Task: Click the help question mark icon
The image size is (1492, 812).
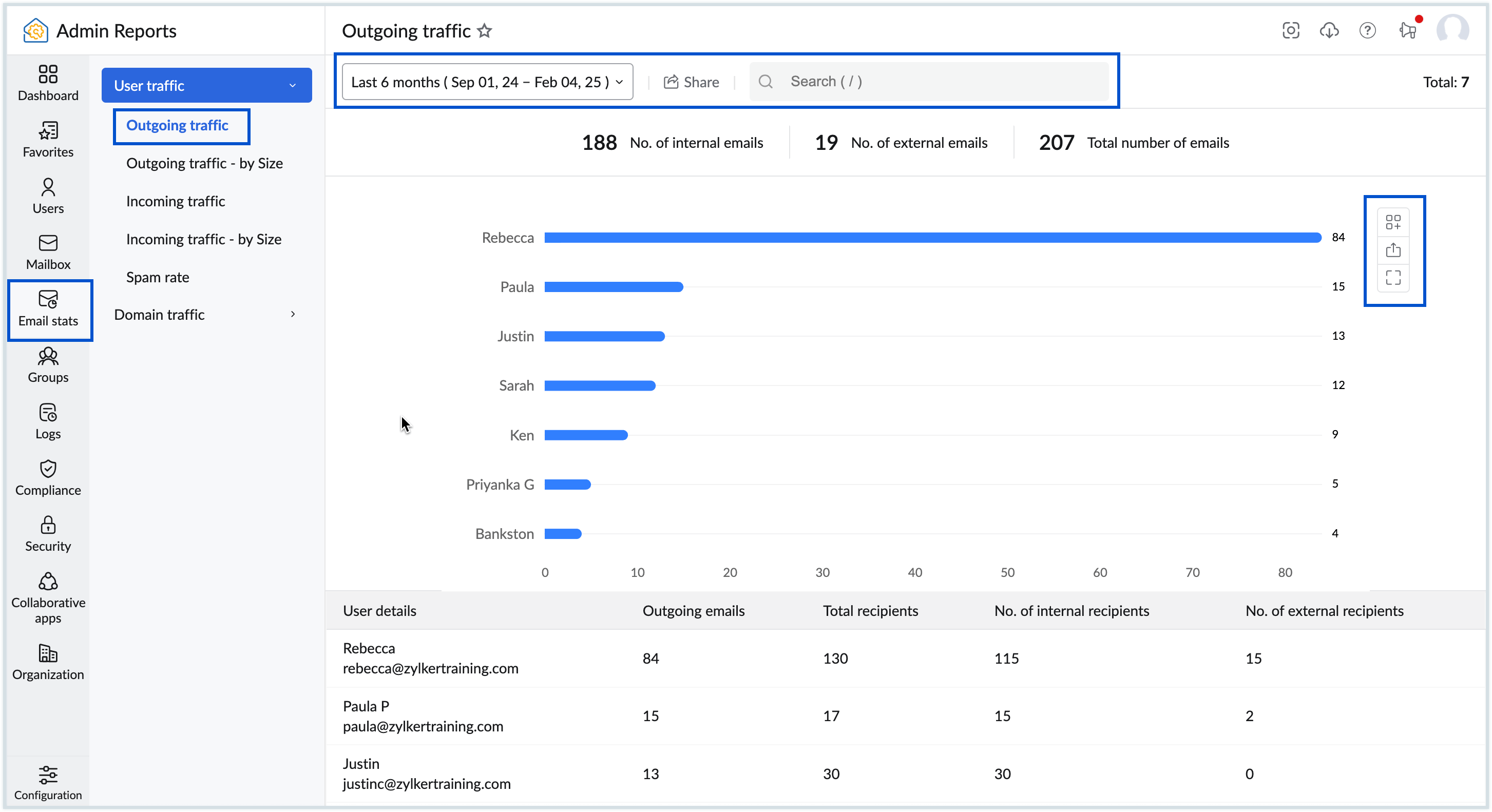Action: point(1367,31)
